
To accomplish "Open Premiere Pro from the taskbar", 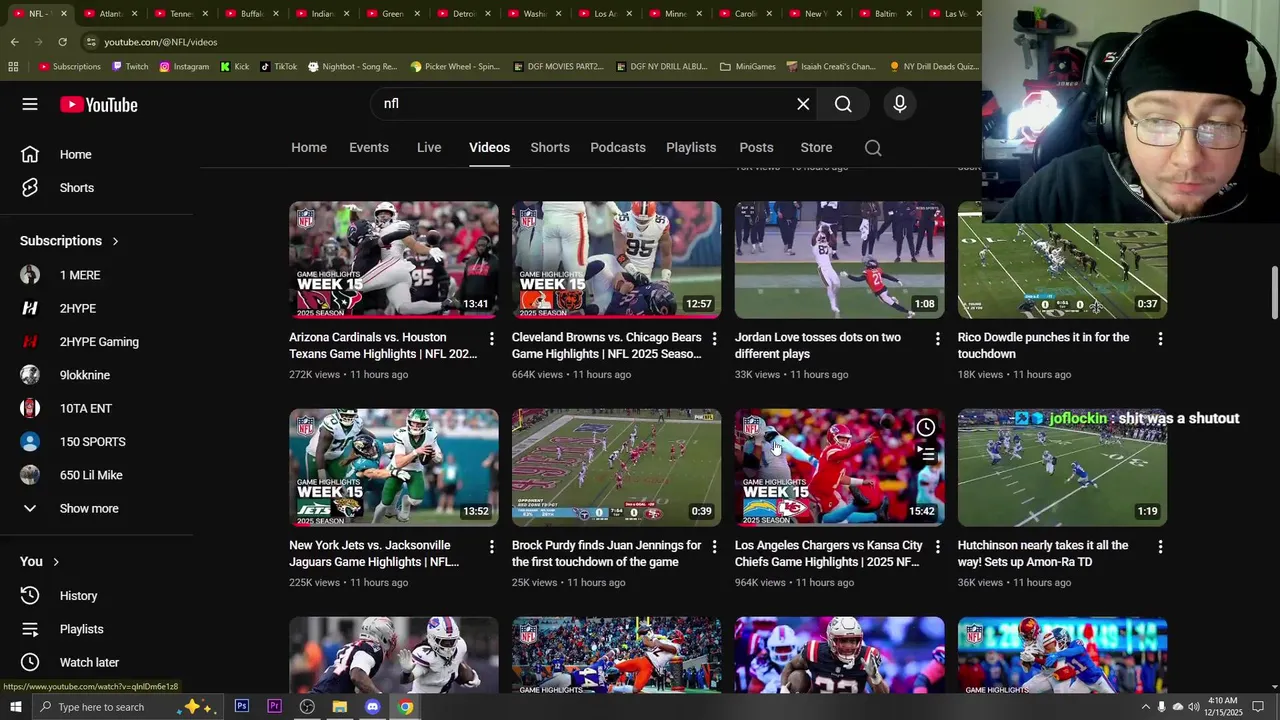I will 274,706.
